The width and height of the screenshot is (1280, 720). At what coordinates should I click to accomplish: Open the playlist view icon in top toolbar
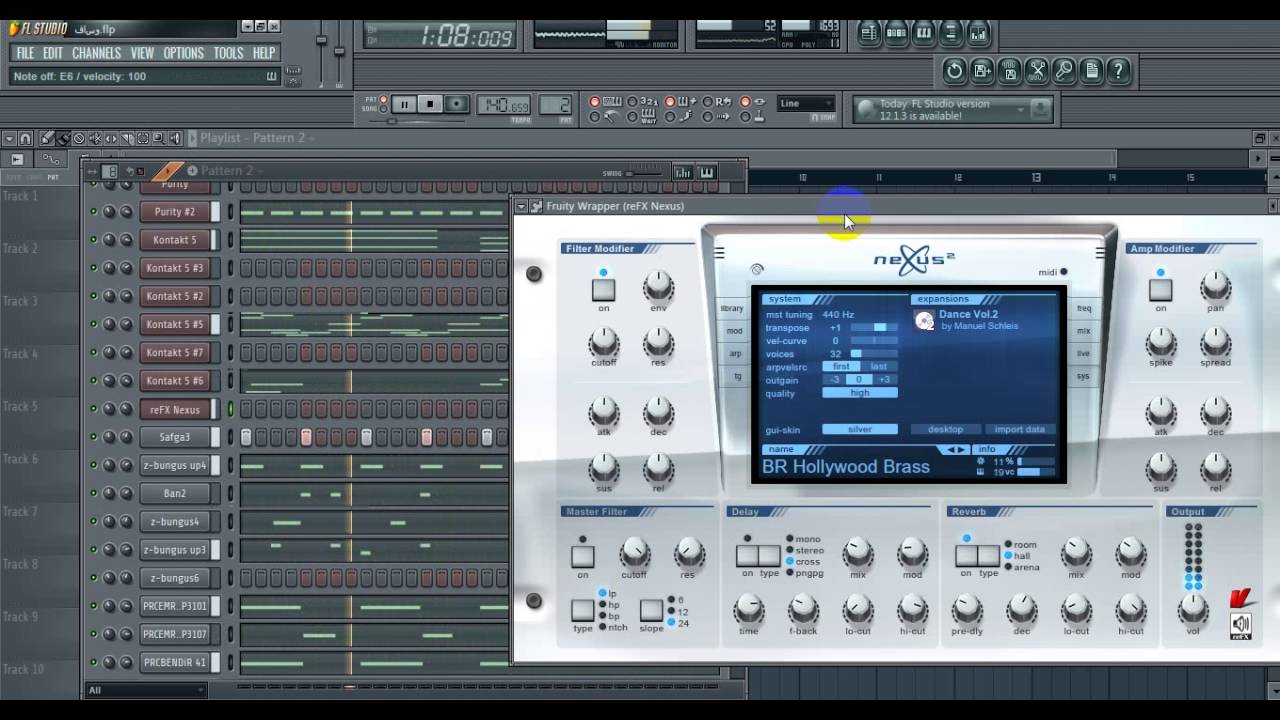[869, 33]
